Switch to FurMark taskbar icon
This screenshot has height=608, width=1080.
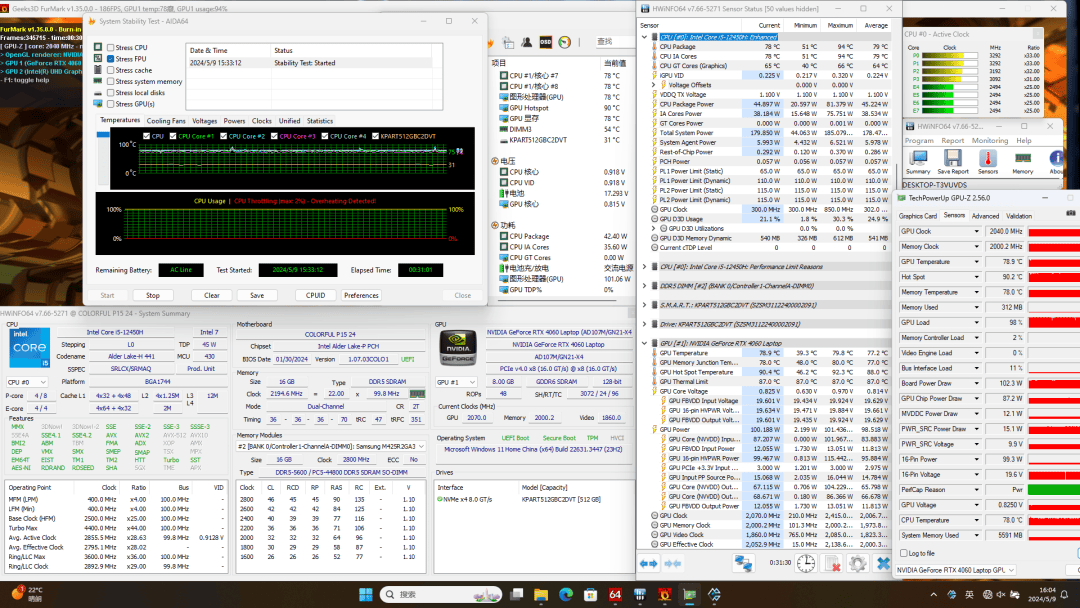pos(665,594)
